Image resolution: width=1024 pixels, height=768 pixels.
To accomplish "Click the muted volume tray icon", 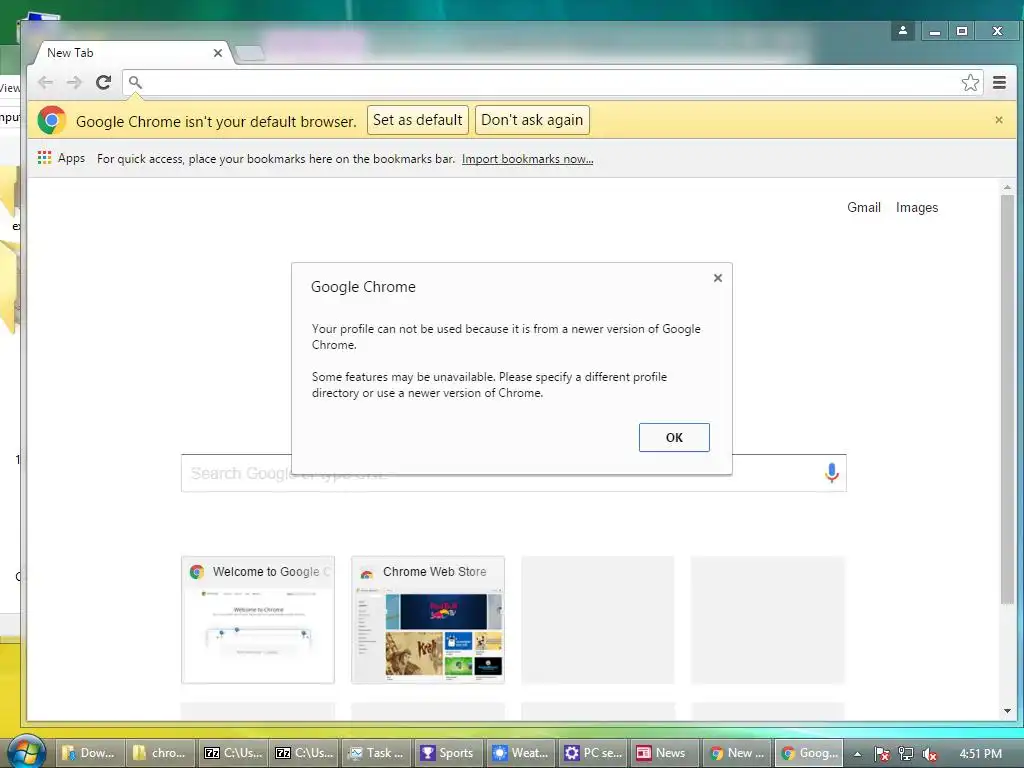I will (x=929, y=754).
